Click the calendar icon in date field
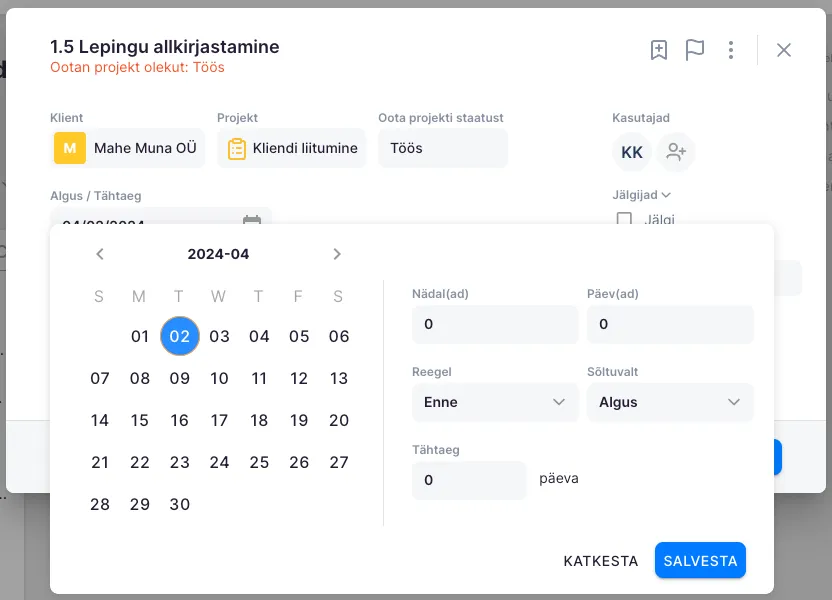 pos(252,220)
